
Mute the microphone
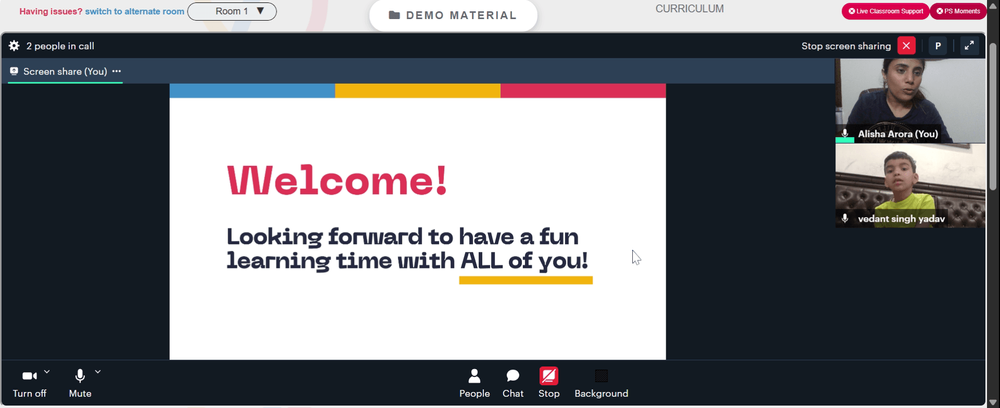pyautogui.click(x=80, y=383)
